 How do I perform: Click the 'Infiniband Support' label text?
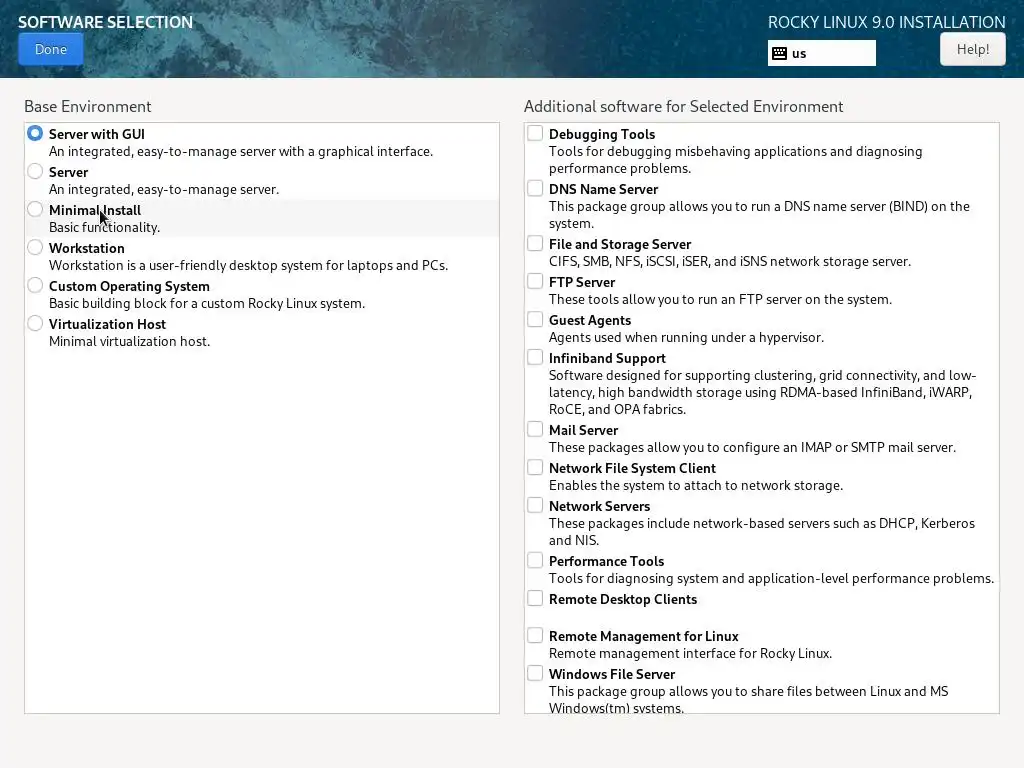[x=607, y=358]
